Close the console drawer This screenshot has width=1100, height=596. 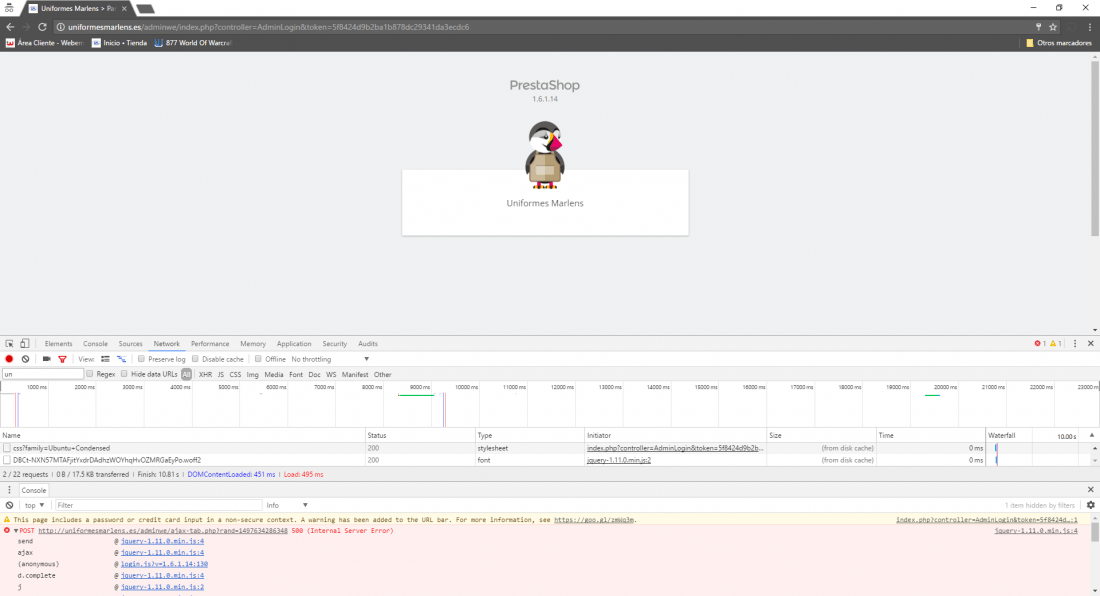click(x=1091, y=489)
